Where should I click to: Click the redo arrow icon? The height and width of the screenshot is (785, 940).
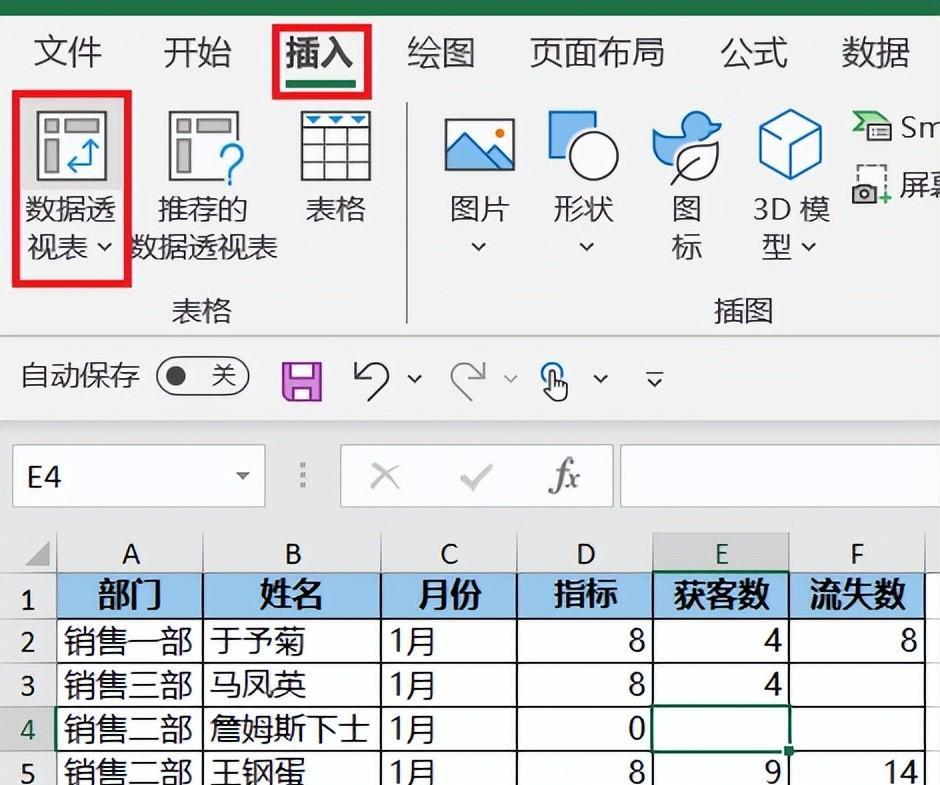click(469, 380)
